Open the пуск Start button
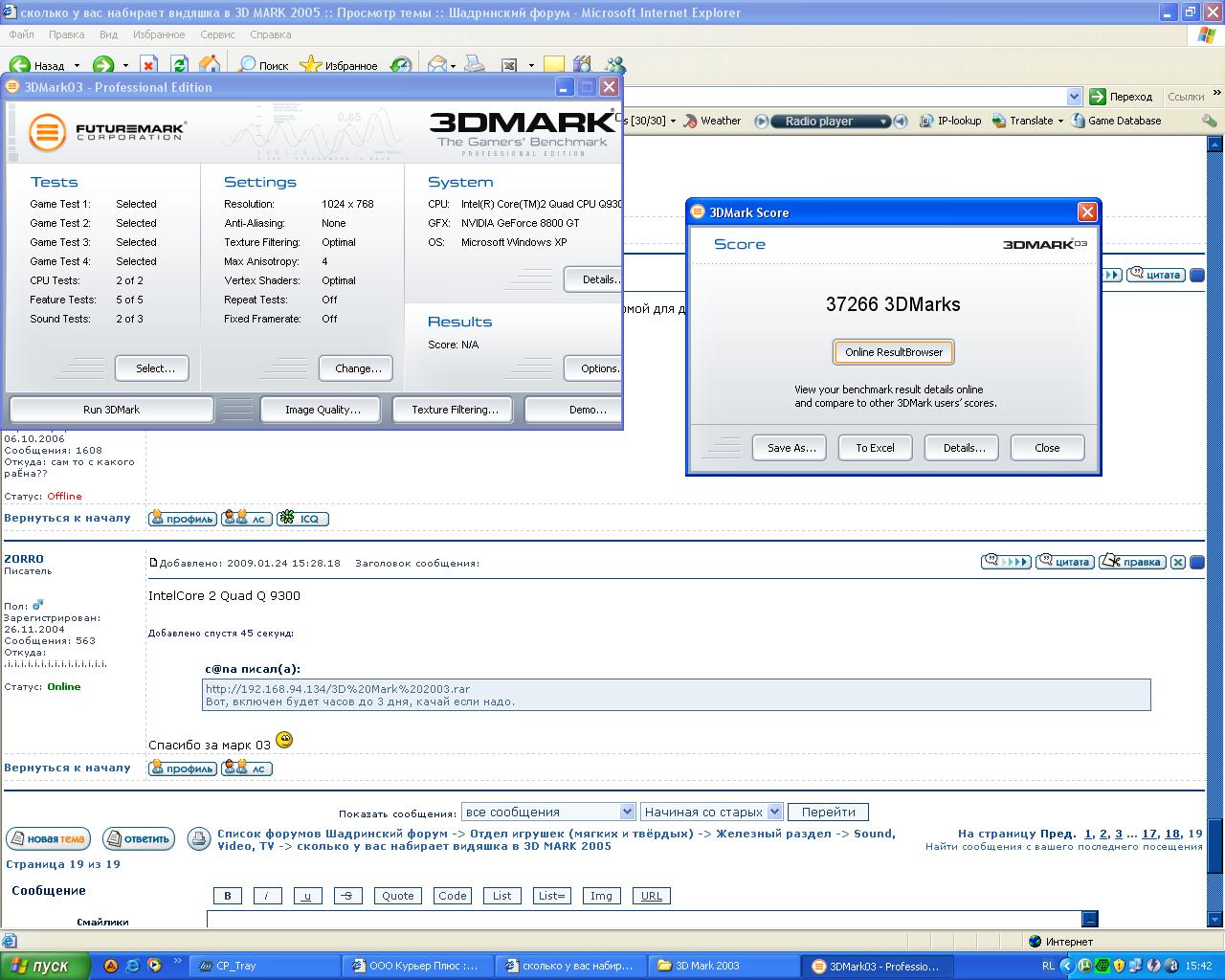 pyautogui.click(x=45, y=966)
